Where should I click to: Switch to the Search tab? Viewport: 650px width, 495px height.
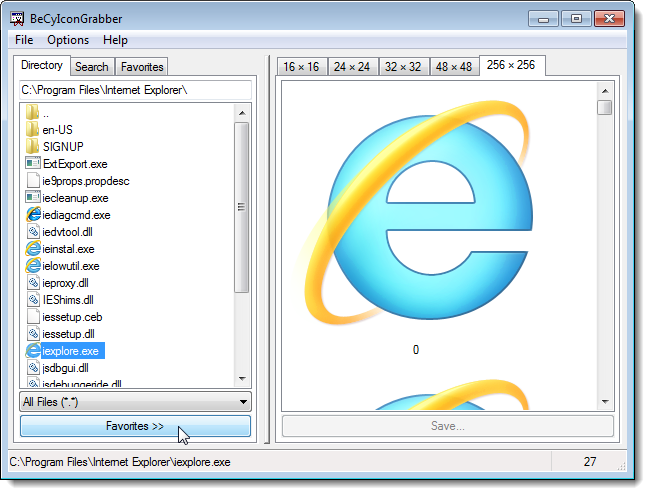click(92, 67)
